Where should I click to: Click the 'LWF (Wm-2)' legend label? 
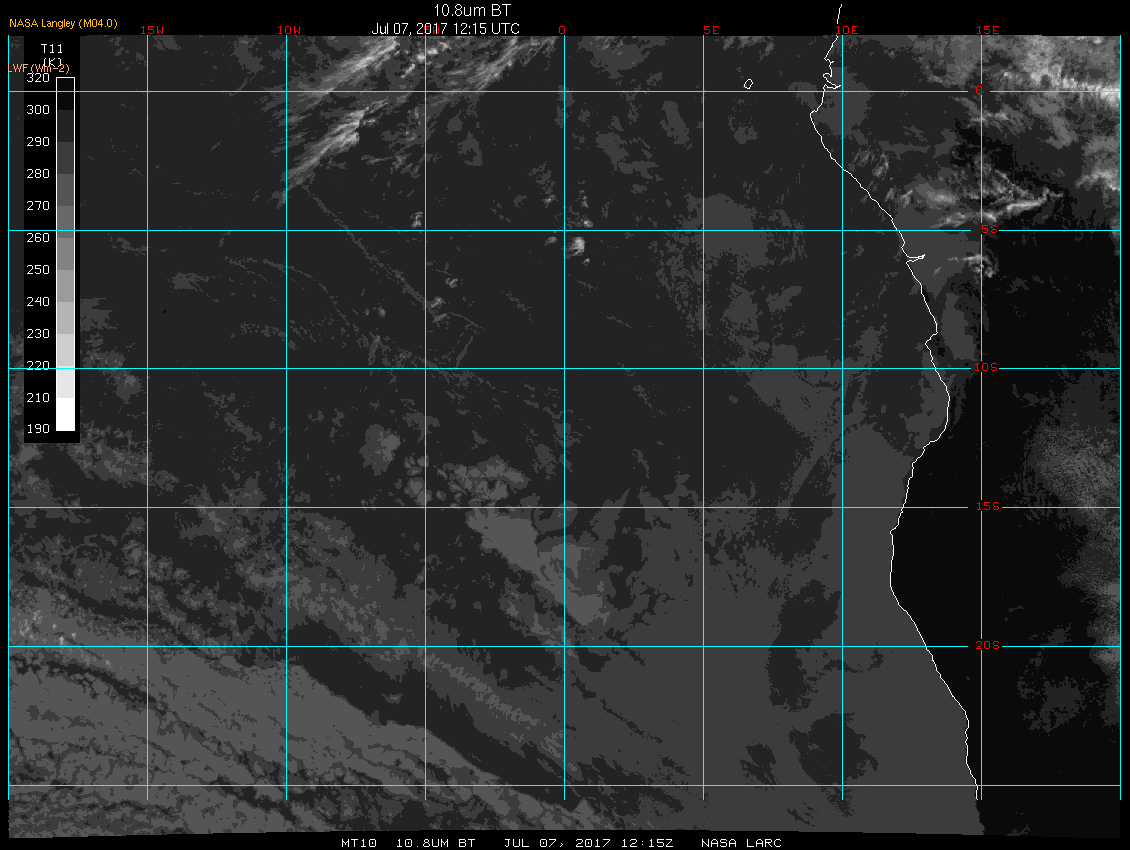[x=39, y=68]
